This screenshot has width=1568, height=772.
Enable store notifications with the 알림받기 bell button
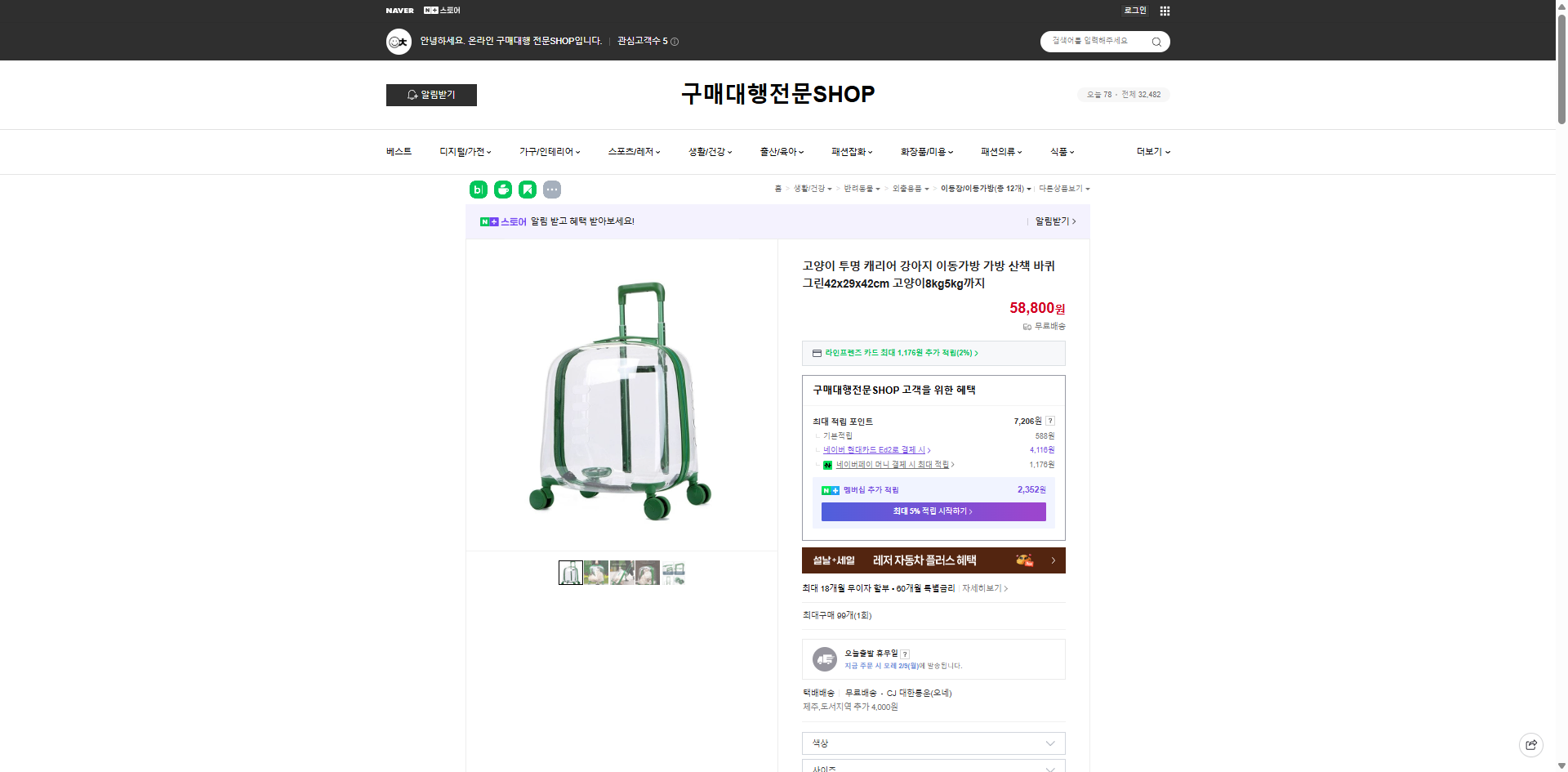point(431,95)
